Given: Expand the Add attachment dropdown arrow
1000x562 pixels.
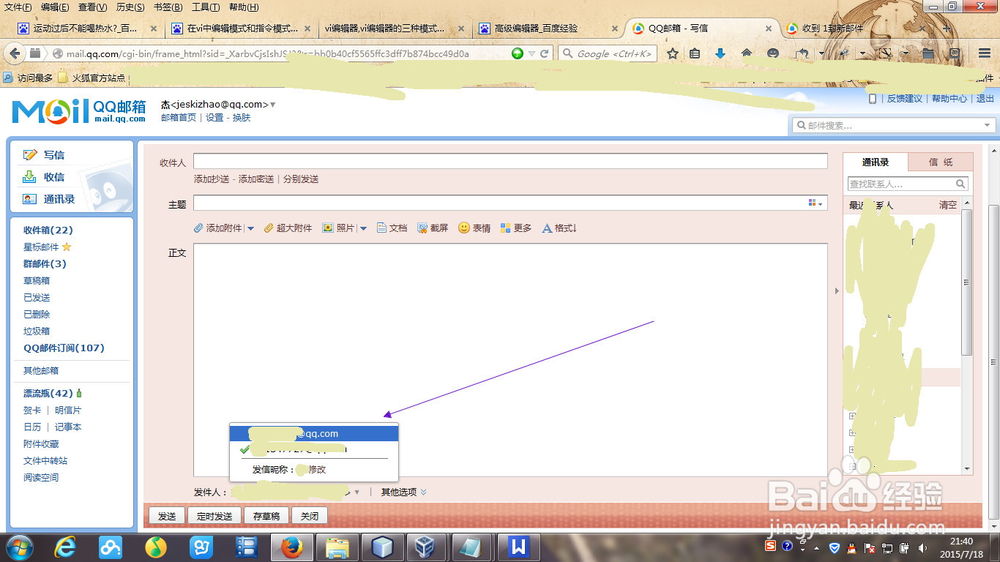Looking at the screenshot, I should click(x=251, y=228).
